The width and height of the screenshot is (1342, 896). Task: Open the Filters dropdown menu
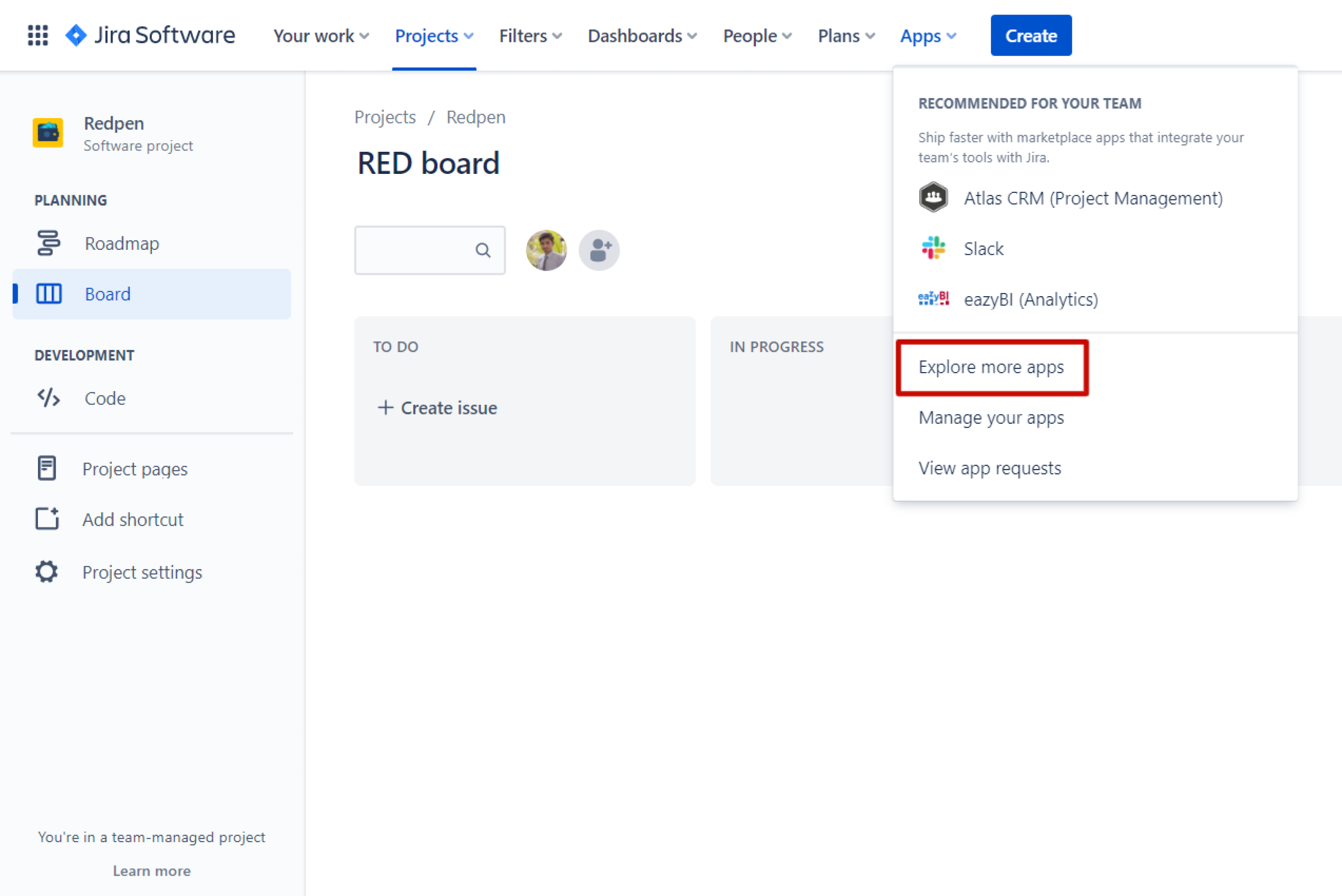click(x=531, y=35)
